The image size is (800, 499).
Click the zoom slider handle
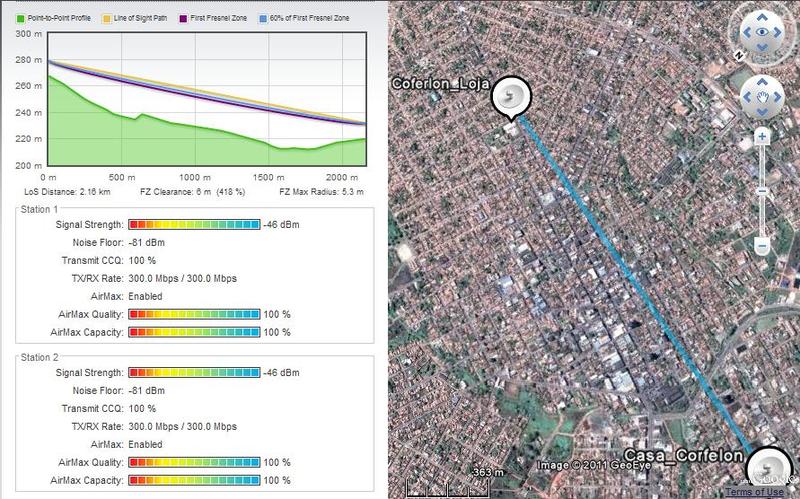click(x=762, y=192)
